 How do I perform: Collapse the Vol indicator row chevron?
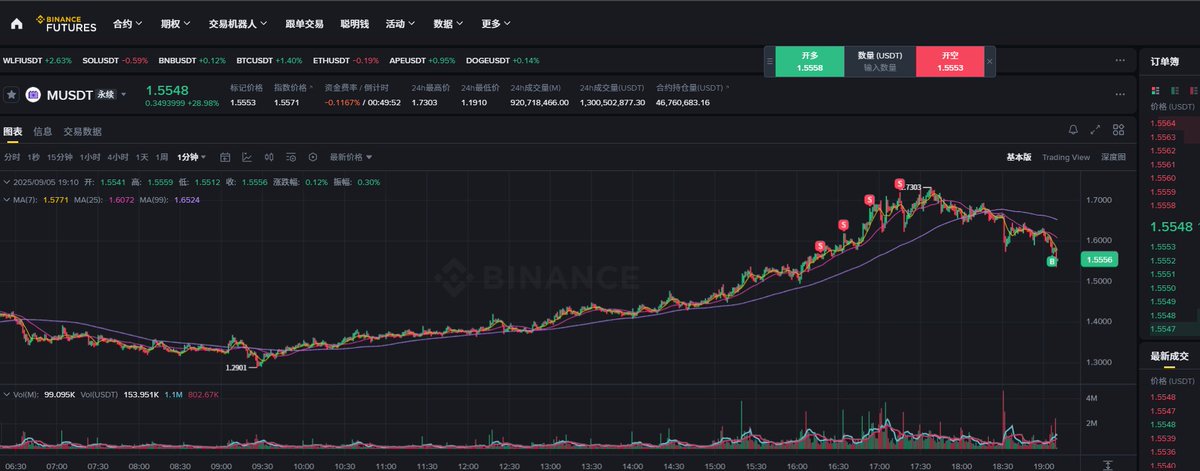(x=4, y=394)
